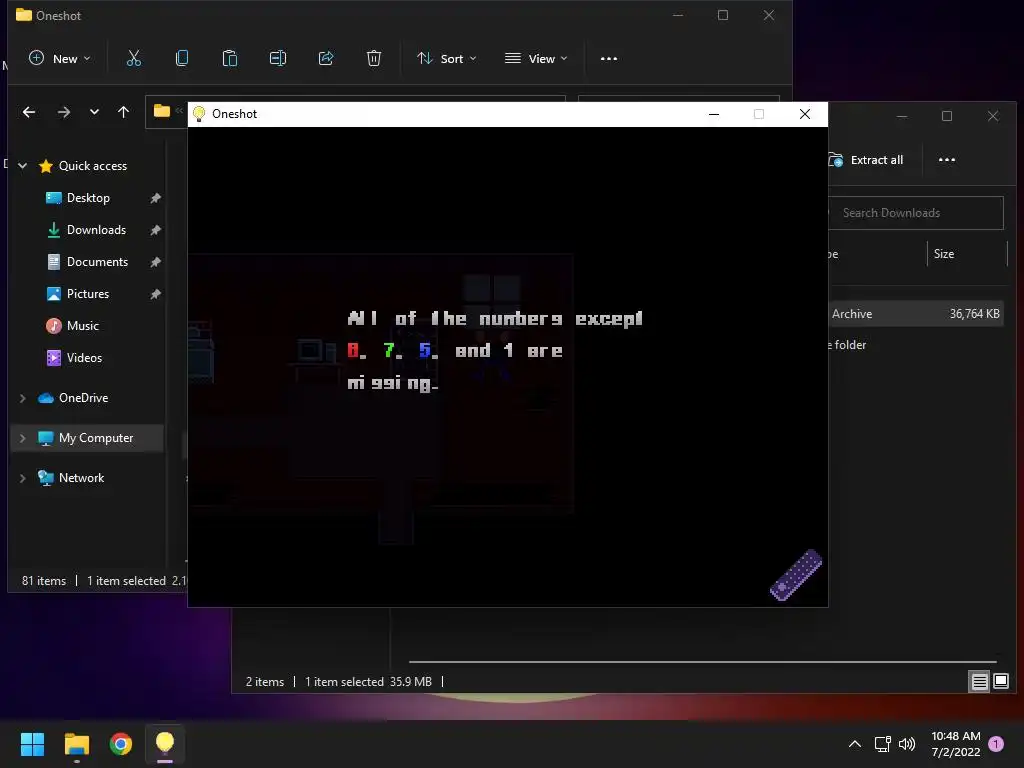Expand the Network tree node
The height and width of the screenshot is (768, 1024).
pyautogui.click(x=22, y=477)
